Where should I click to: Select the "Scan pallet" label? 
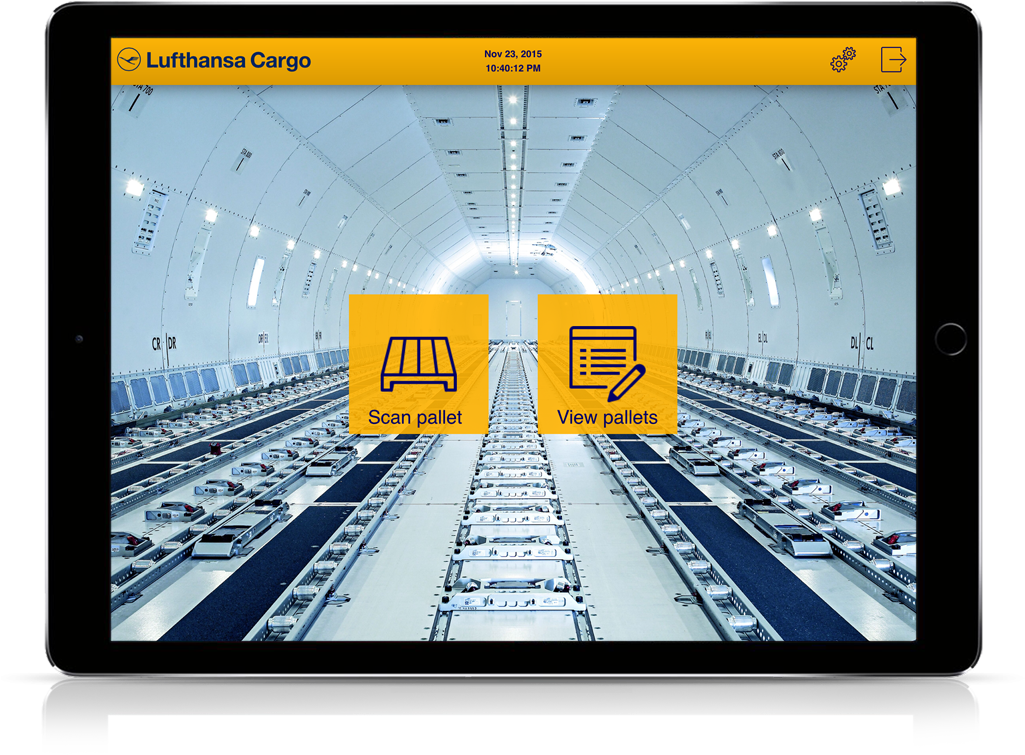point(415,417)
